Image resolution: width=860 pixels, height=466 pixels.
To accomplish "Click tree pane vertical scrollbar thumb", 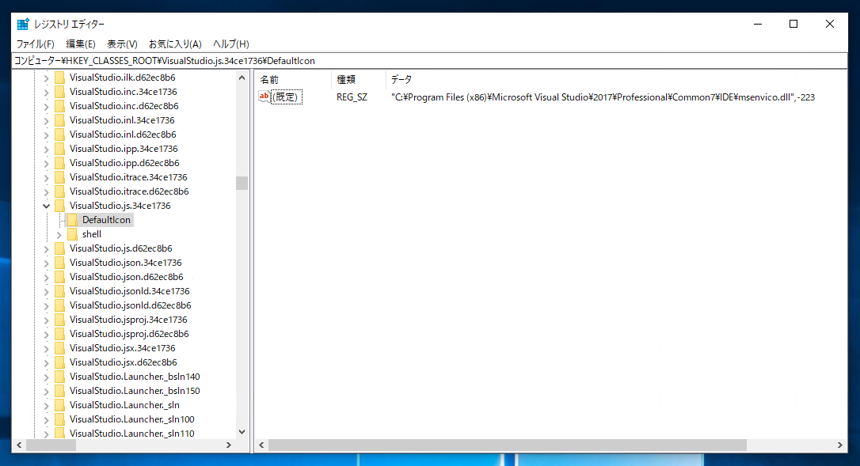I will pyautogui.click(x=242, y=183).
